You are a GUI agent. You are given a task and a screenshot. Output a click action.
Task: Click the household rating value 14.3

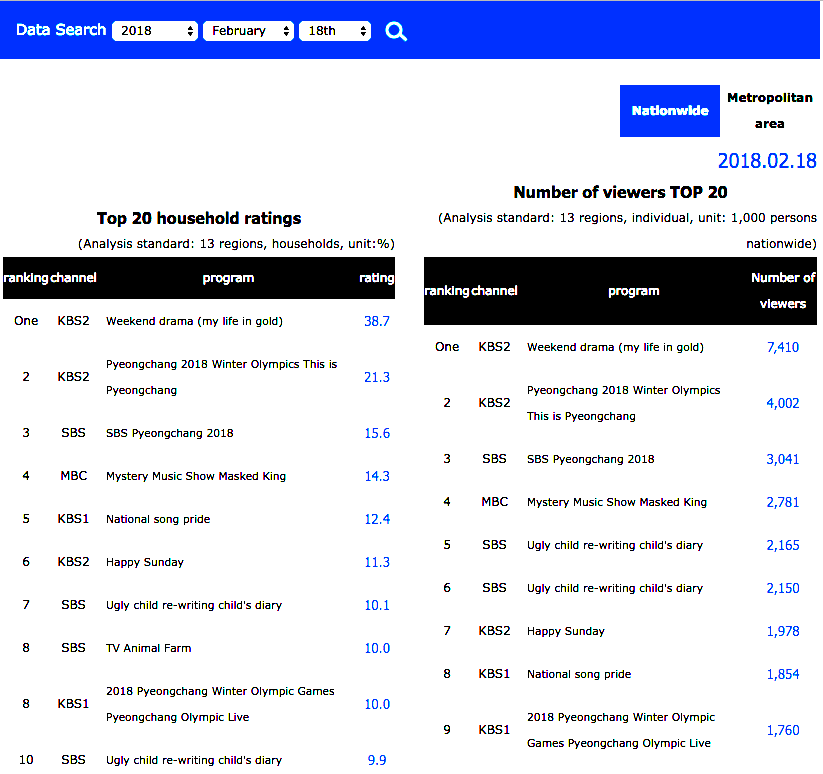(377, 476)
